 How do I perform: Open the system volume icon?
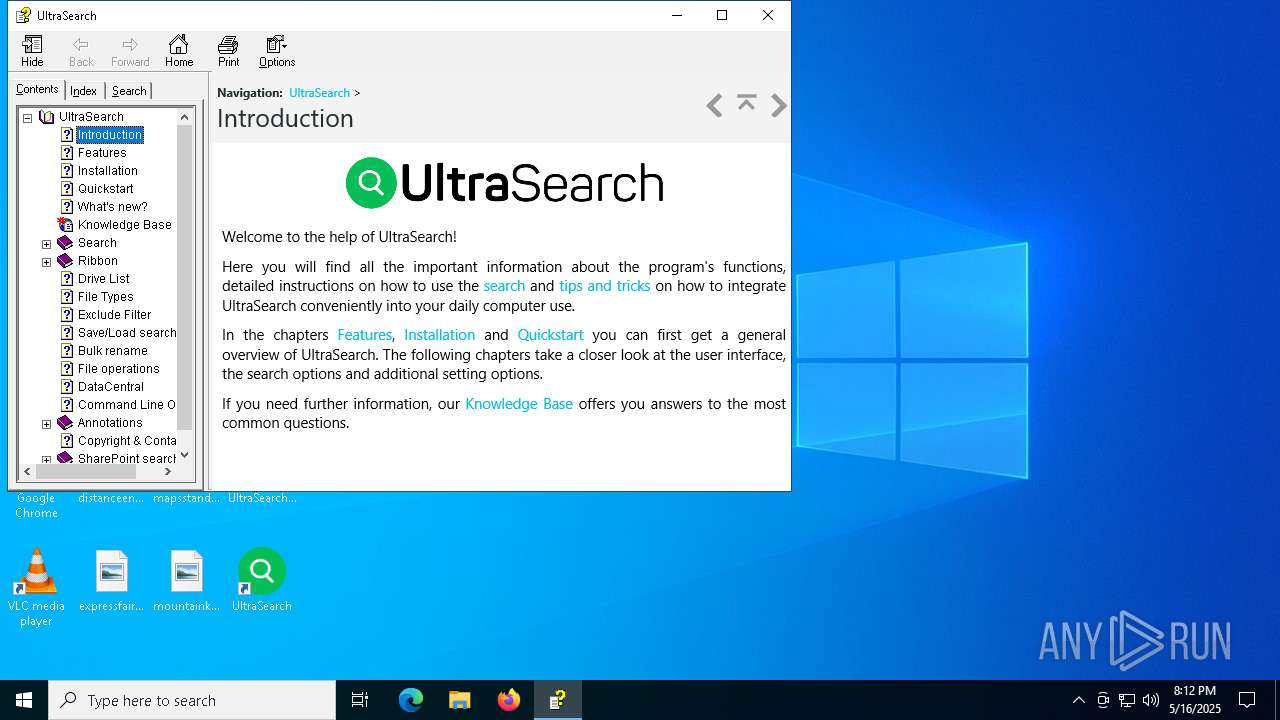(x=1151, y=700)
